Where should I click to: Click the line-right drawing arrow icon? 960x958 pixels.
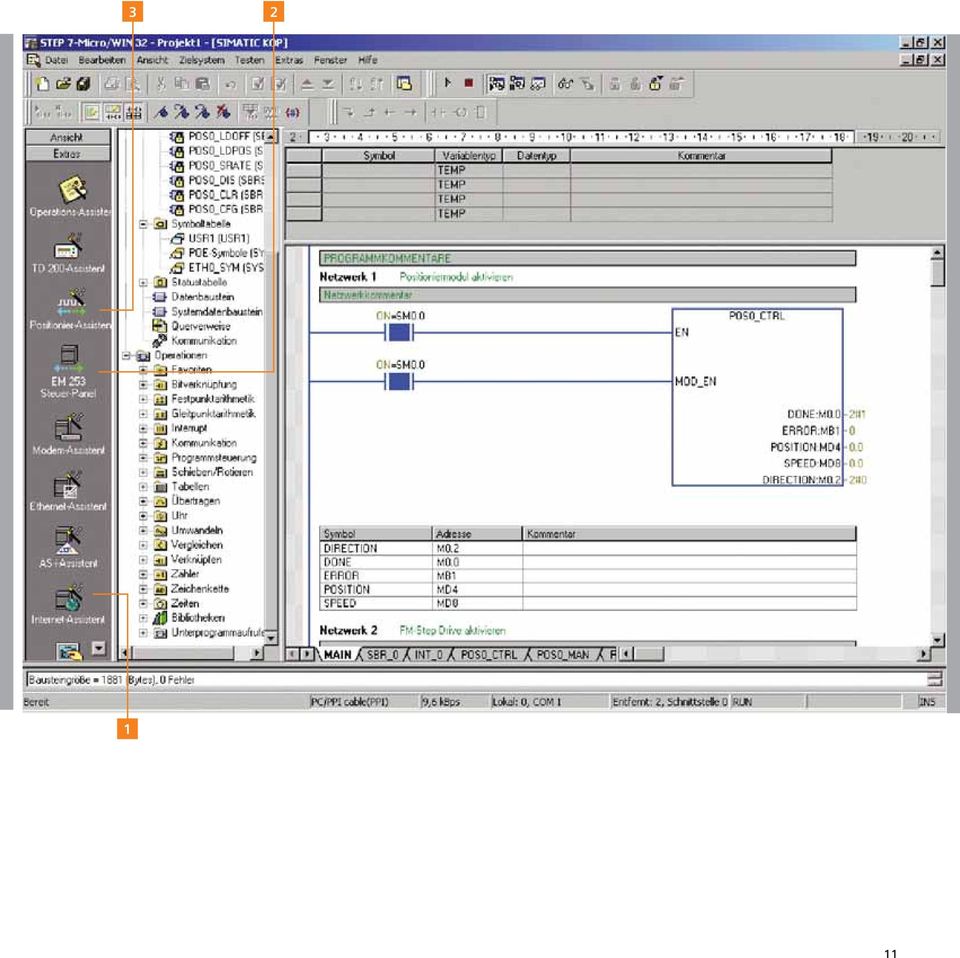(410, 112)
